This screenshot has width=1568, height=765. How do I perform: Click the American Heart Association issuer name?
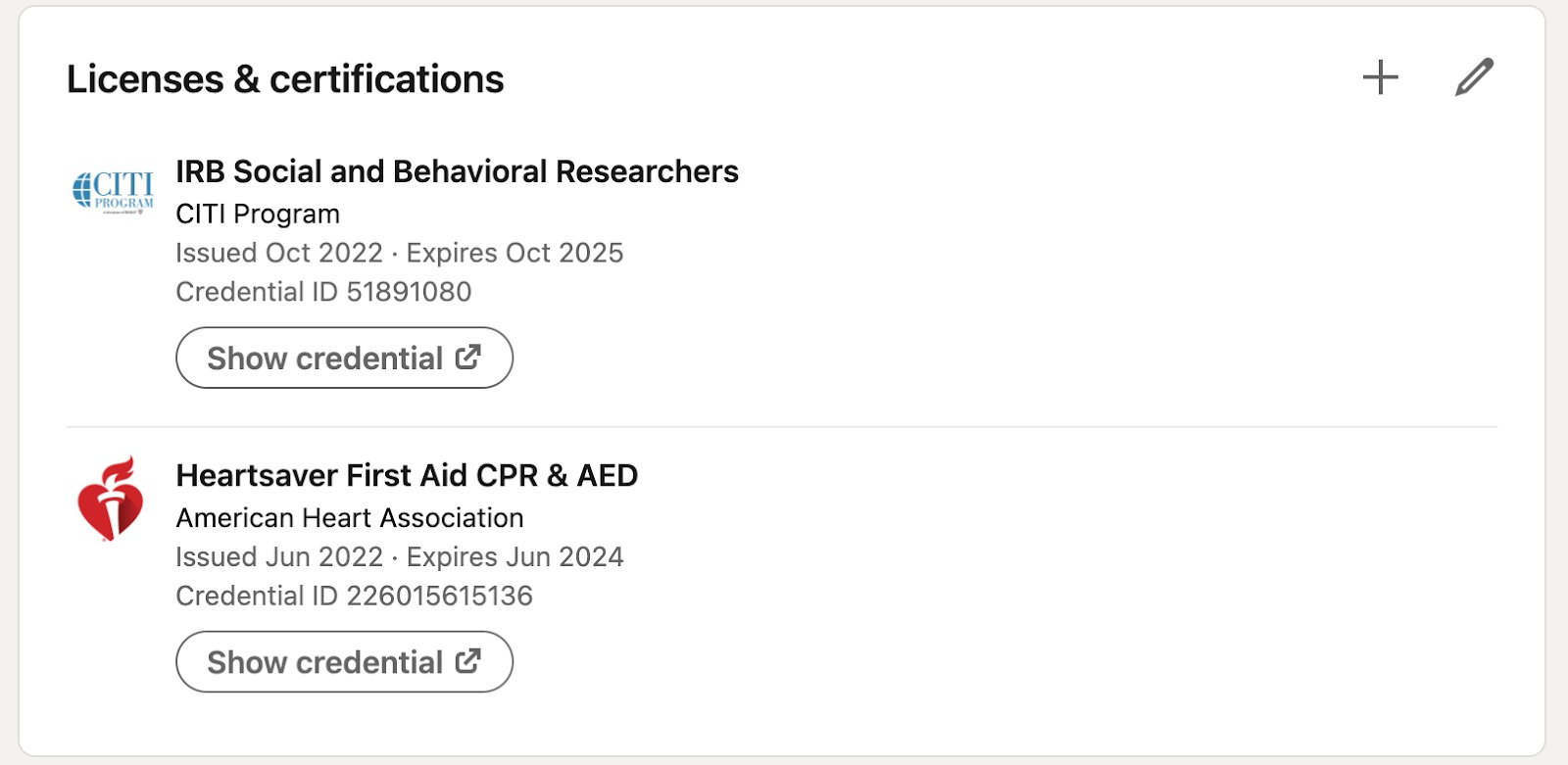click(350, 517)
